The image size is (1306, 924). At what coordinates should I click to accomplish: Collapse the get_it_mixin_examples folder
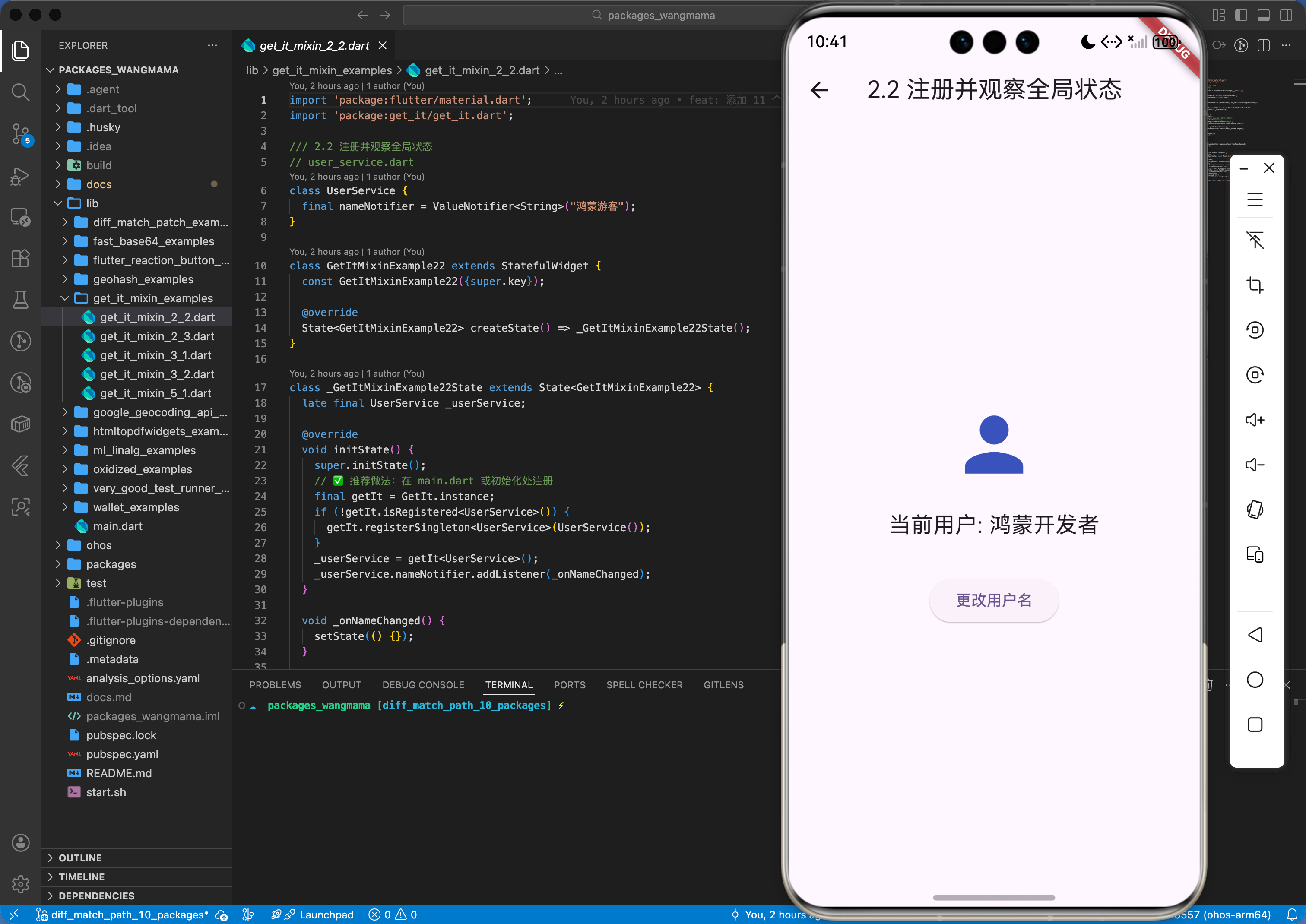tap(152, 298)
